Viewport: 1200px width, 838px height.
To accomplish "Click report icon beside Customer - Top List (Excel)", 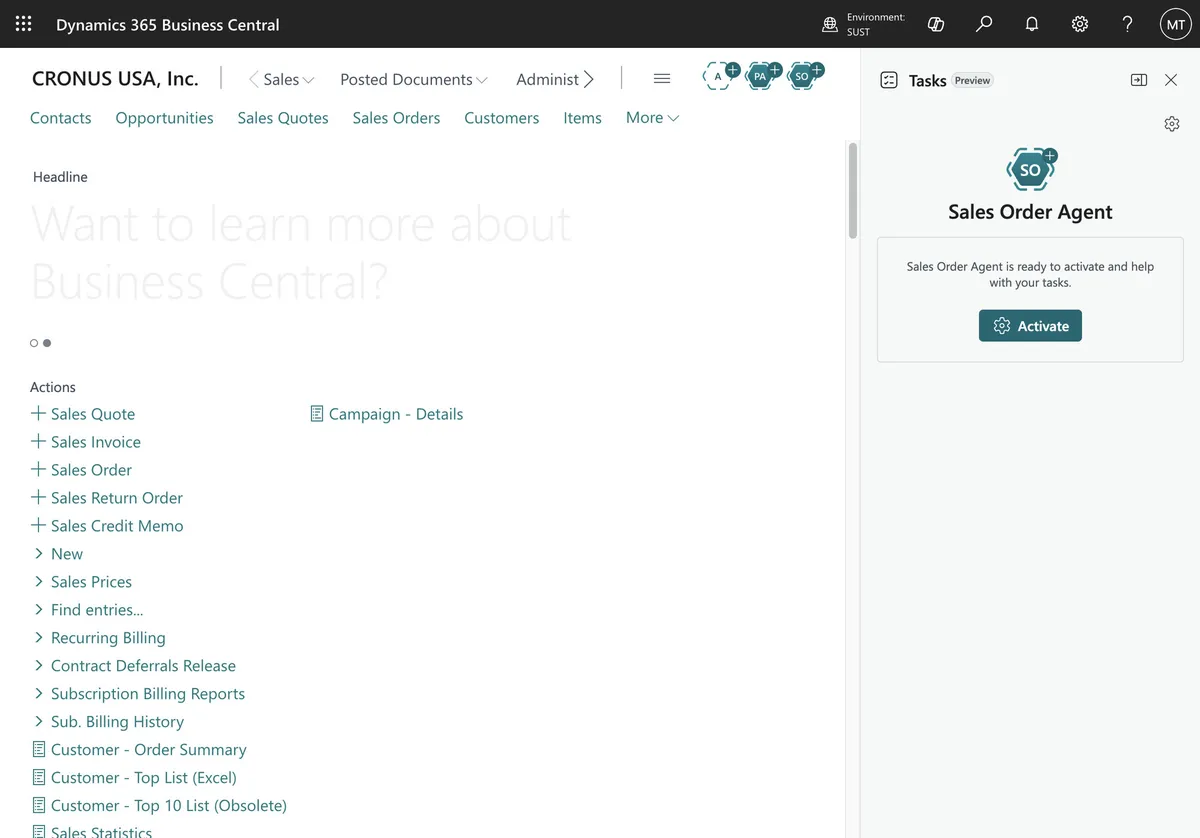I will [x=39, y=777].
